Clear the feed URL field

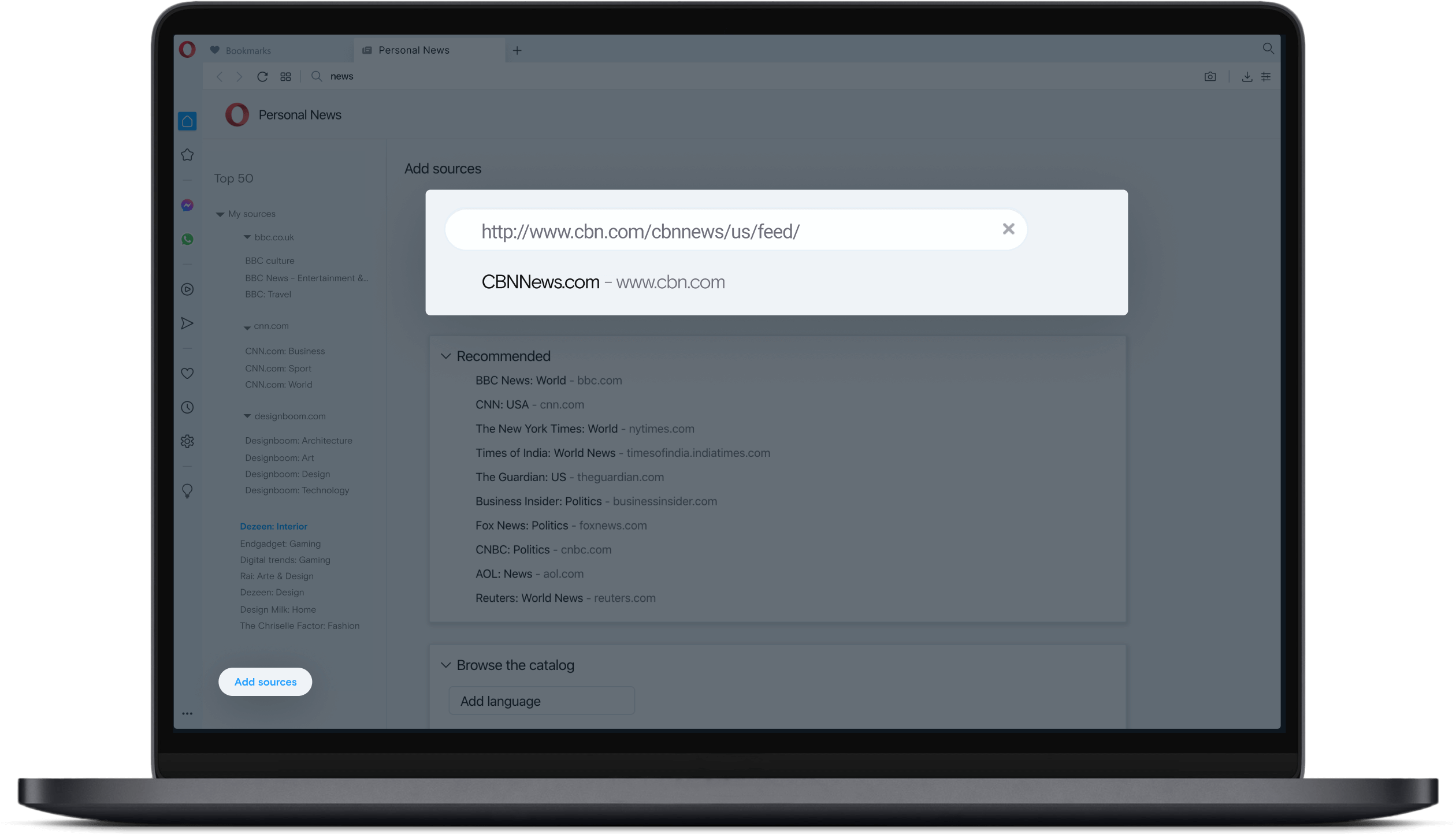[1008, 229]
